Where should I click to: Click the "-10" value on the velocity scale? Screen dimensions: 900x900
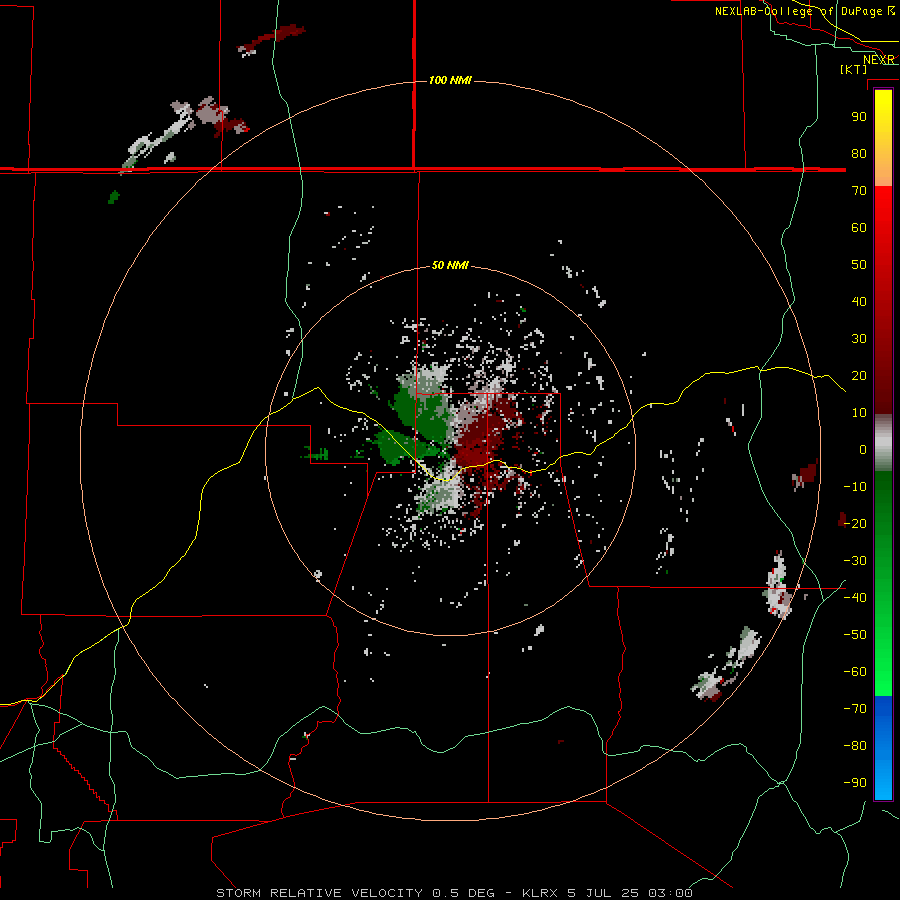tap(855, 487)
